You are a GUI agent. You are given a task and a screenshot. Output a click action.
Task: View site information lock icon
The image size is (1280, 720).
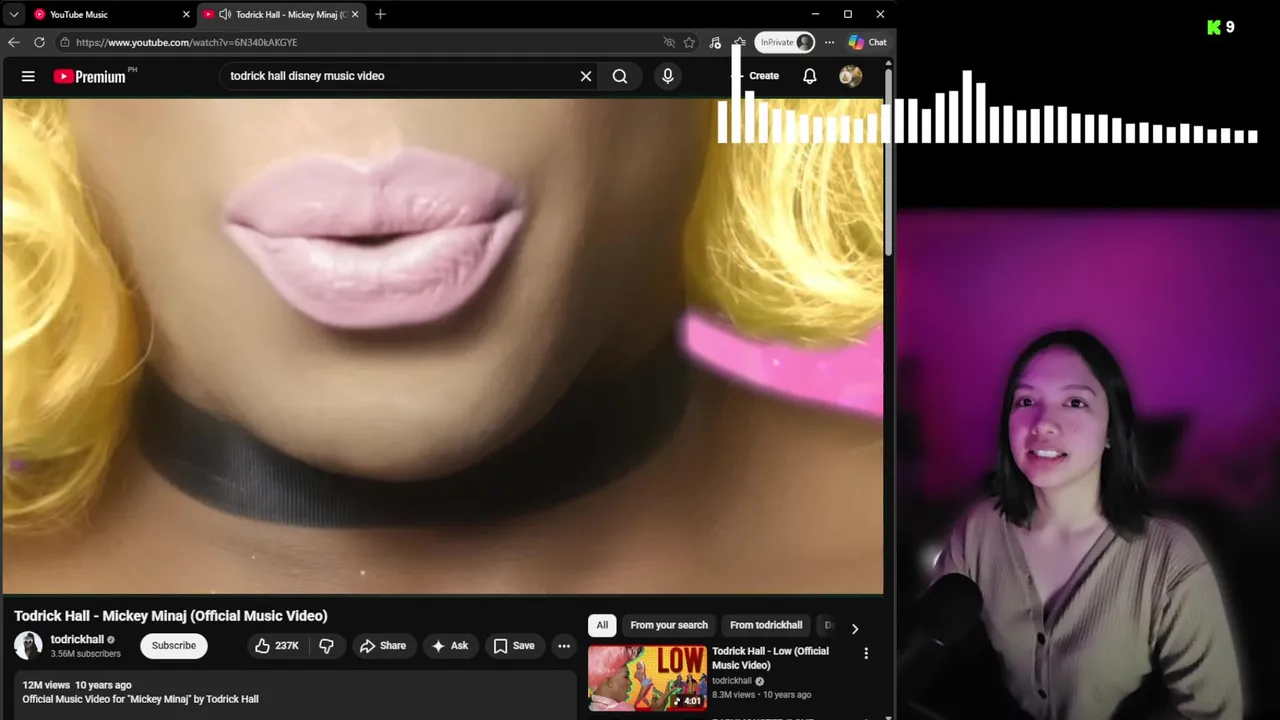pos(64,42)
